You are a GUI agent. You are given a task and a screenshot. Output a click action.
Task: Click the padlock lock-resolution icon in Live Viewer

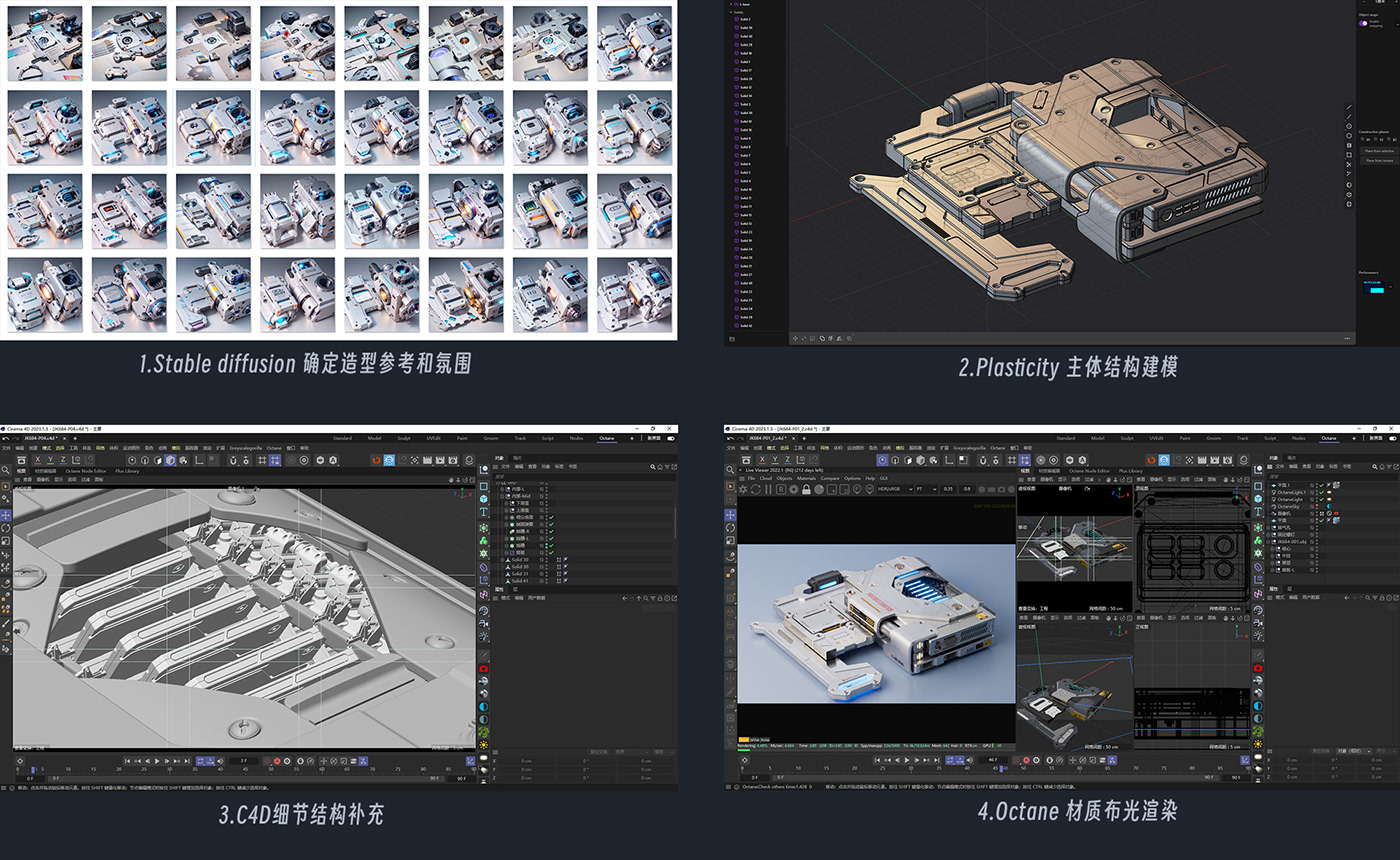[x=807, y=489]
